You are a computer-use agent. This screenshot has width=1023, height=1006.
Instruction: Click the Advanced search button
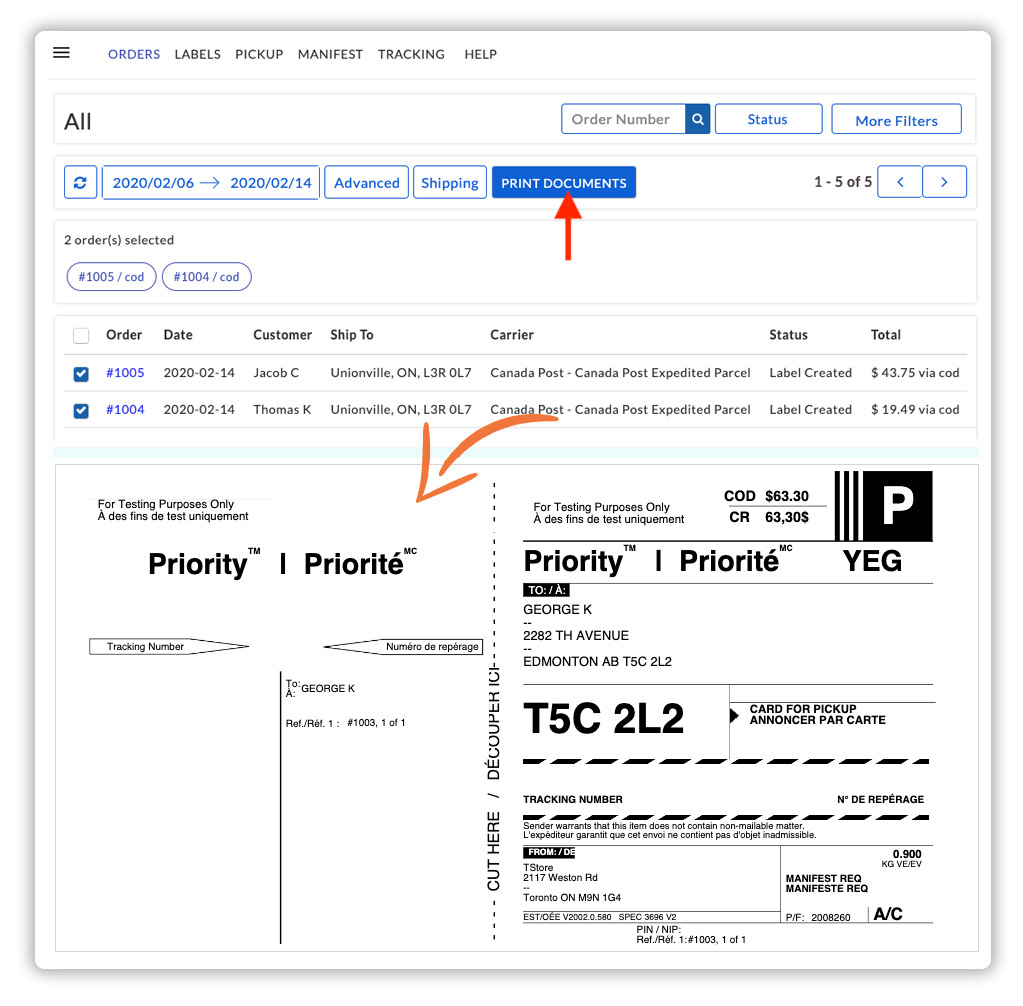pyautogui.click(x=366, y=182)
